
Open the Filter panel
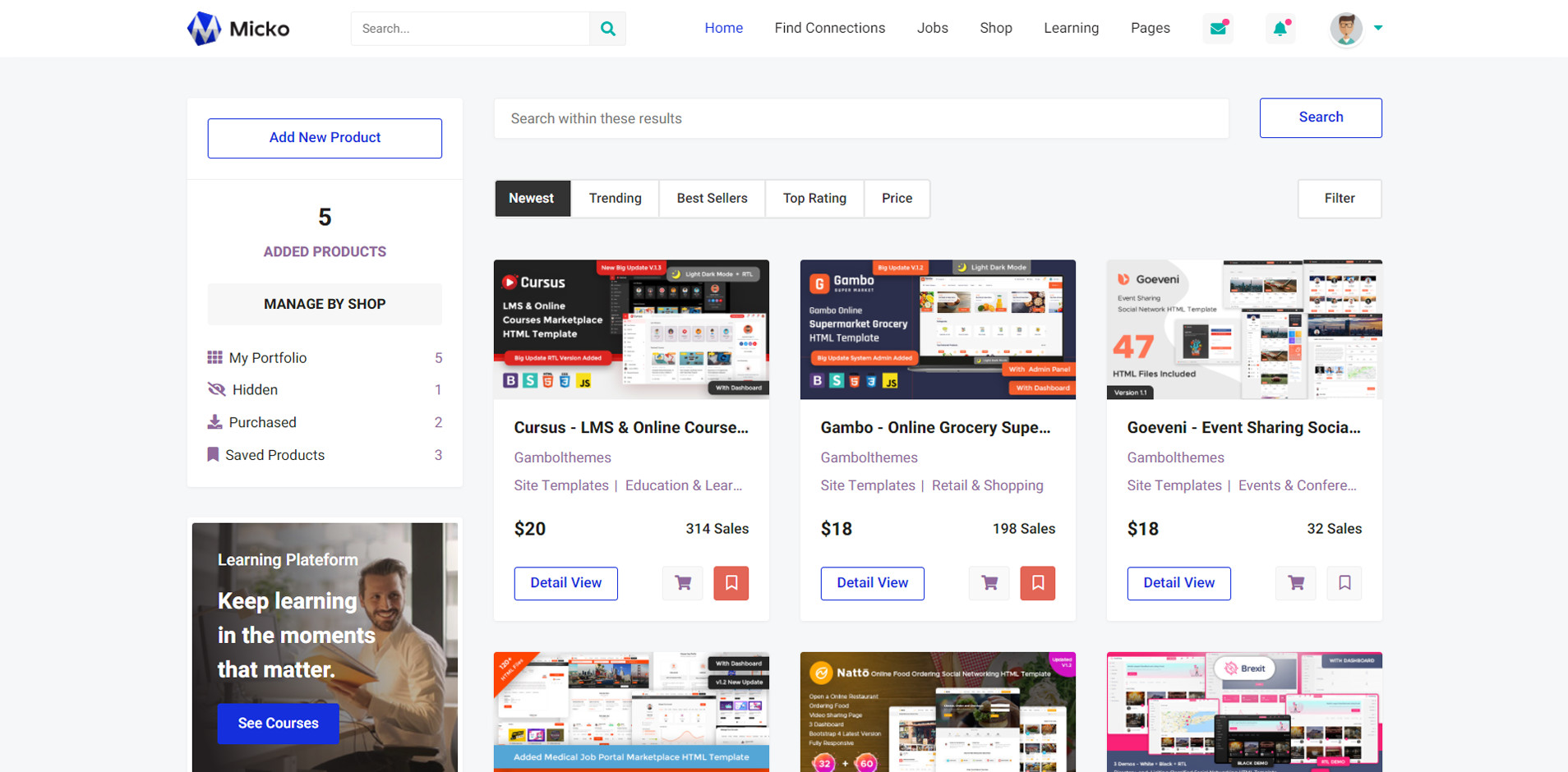click(x=1339, y=199)
